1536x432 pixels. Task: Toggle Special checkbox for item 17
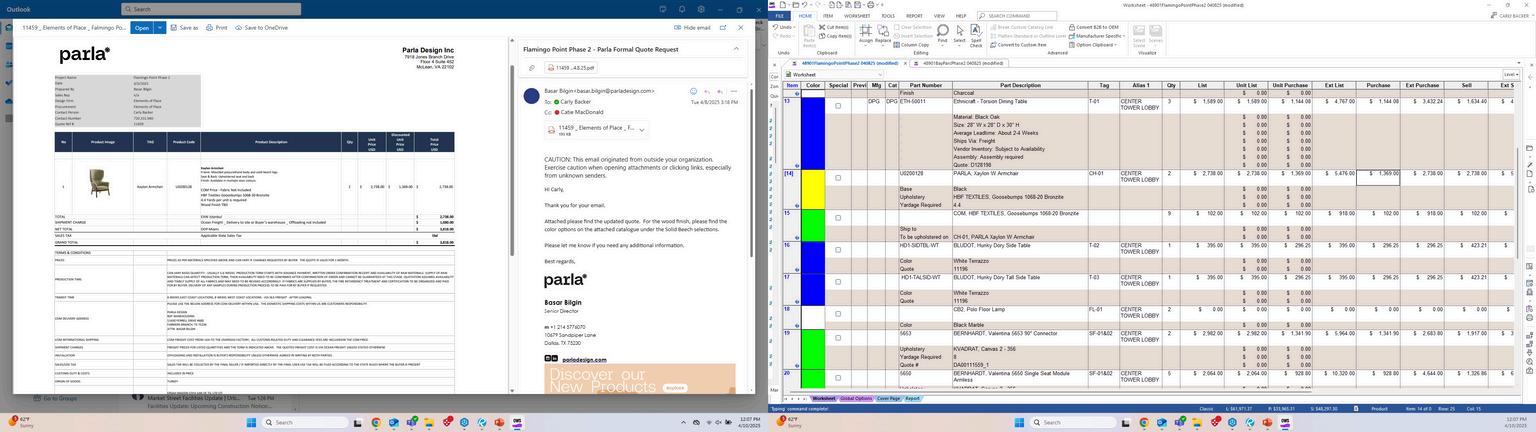[x=838, y=282]
